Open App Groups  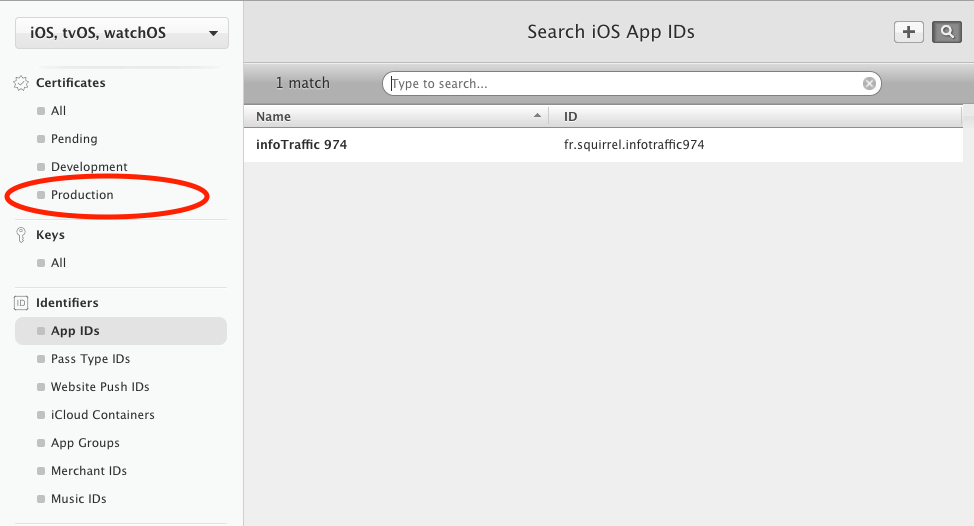[85, 443]
